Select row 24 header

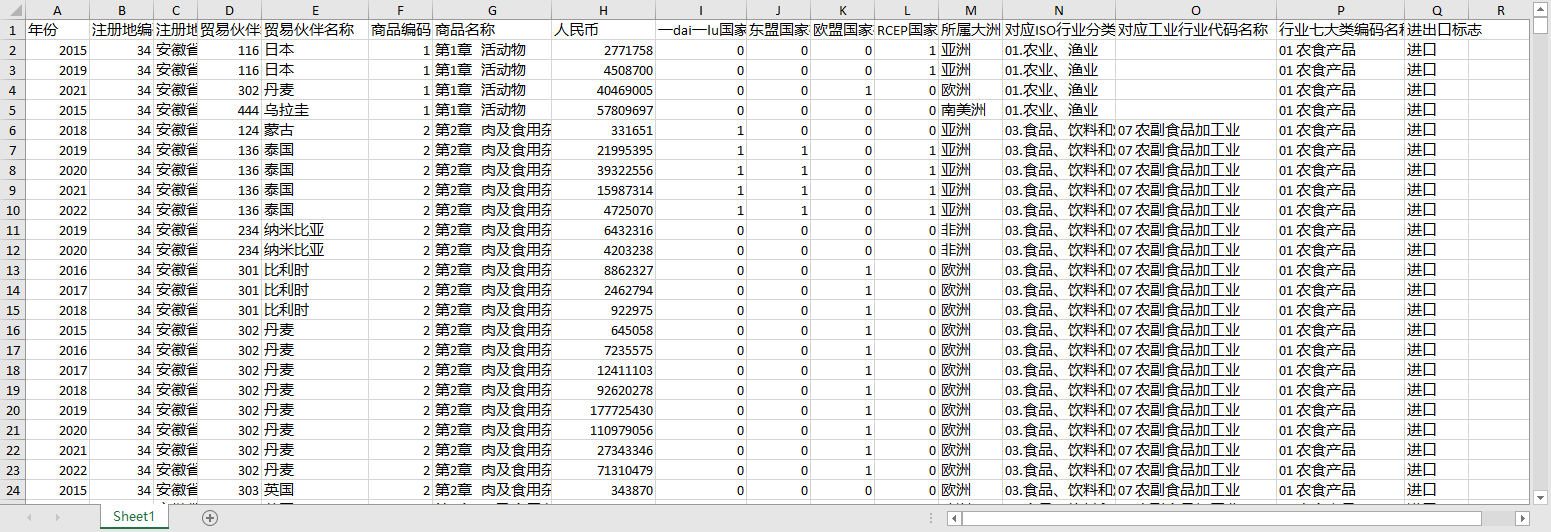click(x=12, y=490)
